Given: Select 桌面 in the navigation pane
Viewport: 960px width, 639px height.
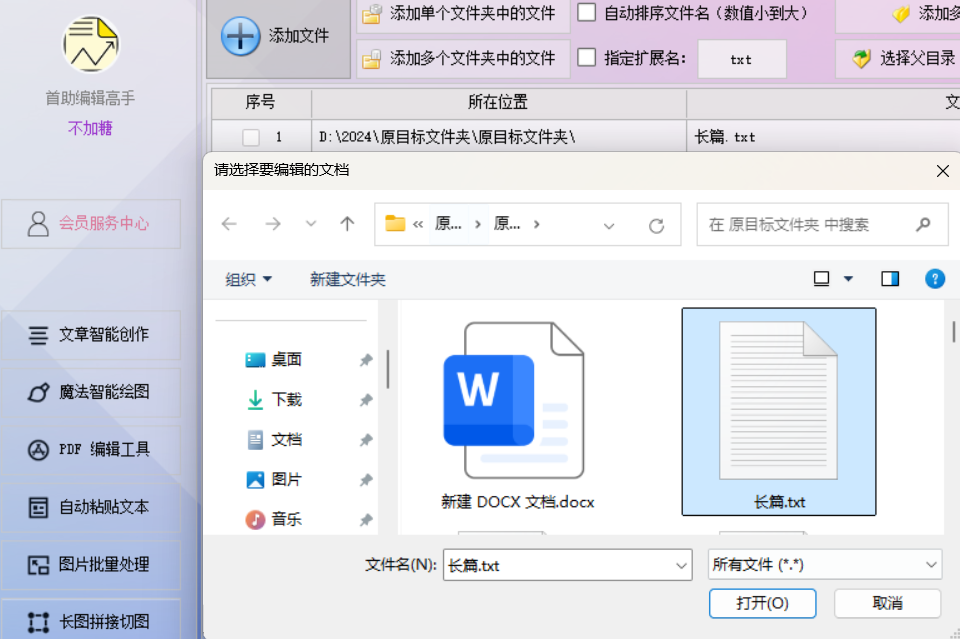Looking at the screenshot, I should tap(286, 359).
